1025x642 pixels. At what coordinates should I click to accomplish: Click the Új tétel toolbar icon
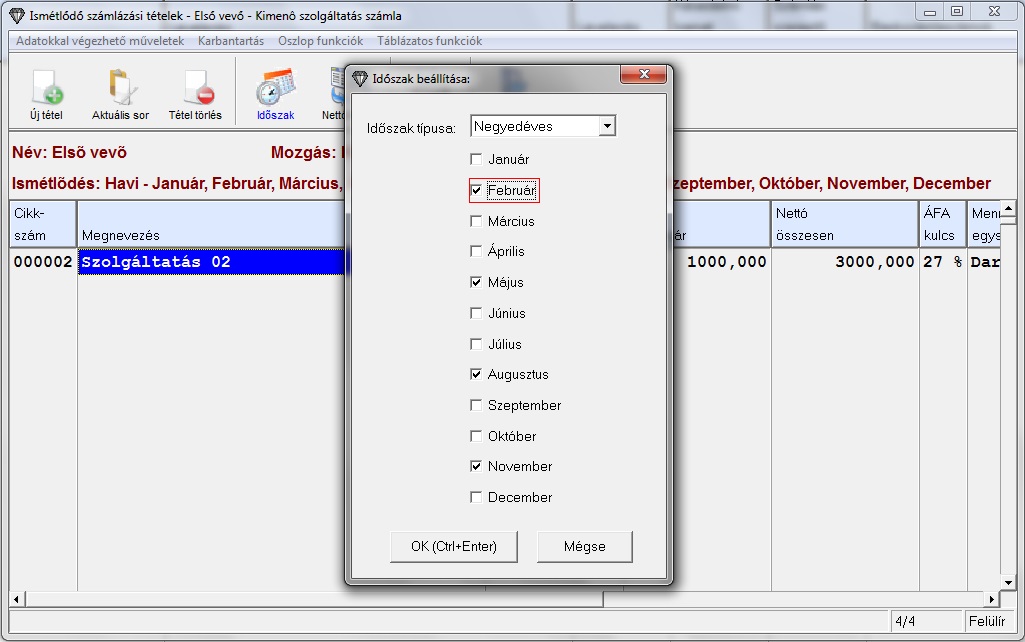46,90
